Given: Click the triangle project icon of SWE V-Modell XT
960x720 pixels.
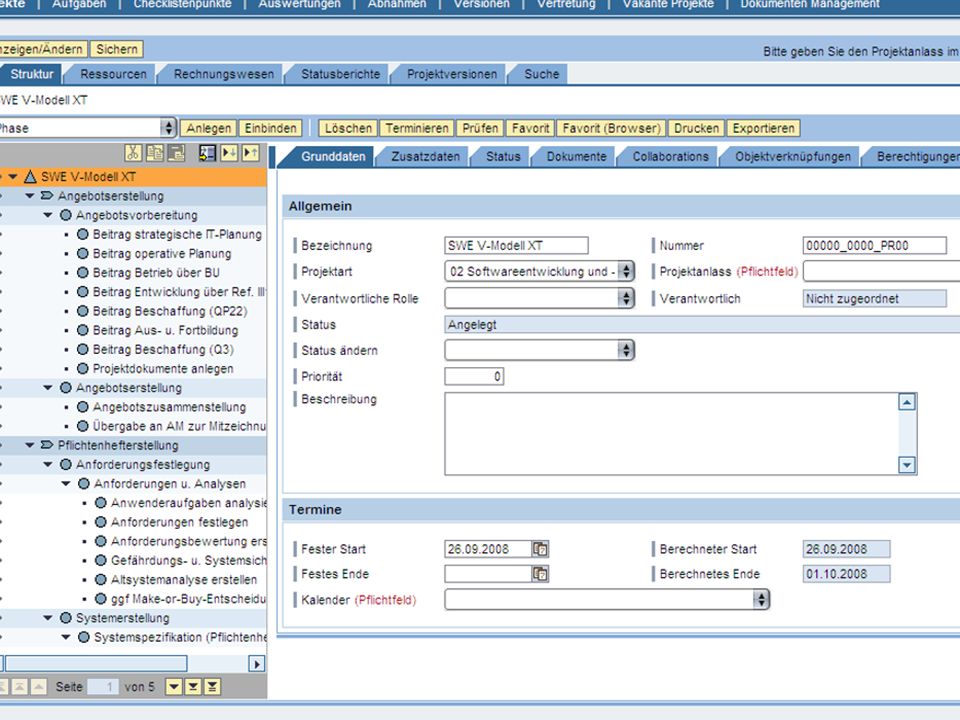Looking at the screenshot, I should click(x=30, y=177).
